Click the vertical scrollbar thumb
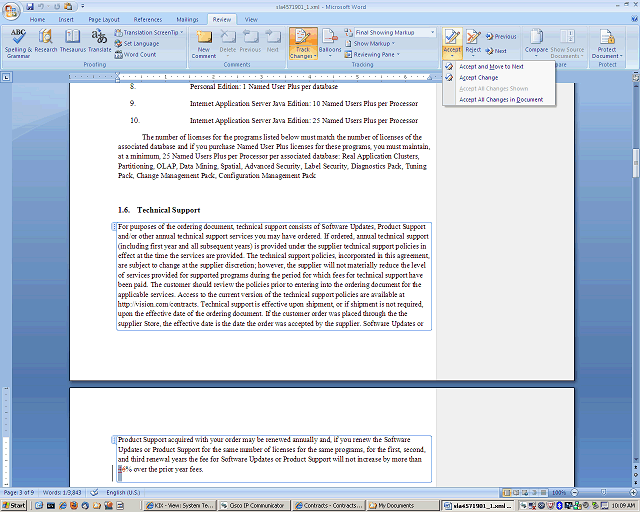 [x=636, y=163]
